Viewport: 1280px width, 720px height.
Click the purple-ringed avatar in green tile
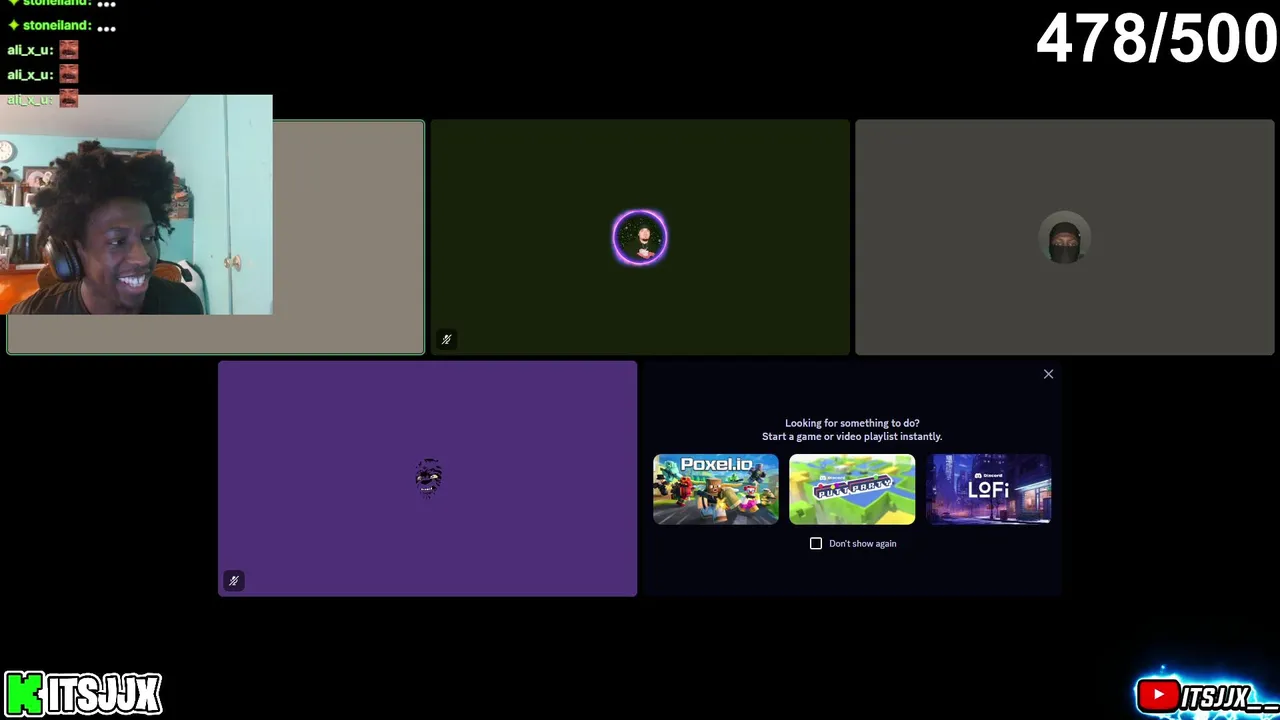[x=640, y=238]
